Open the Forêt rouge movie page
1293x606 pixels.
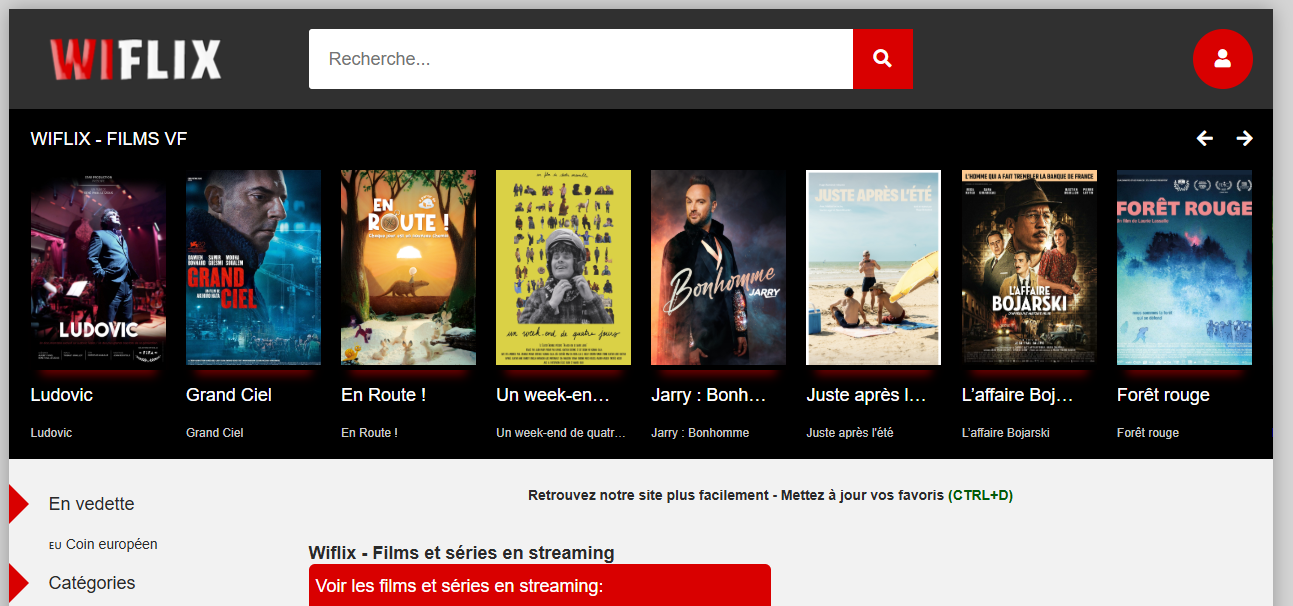pyautogui.click(x=1183, y=267)
